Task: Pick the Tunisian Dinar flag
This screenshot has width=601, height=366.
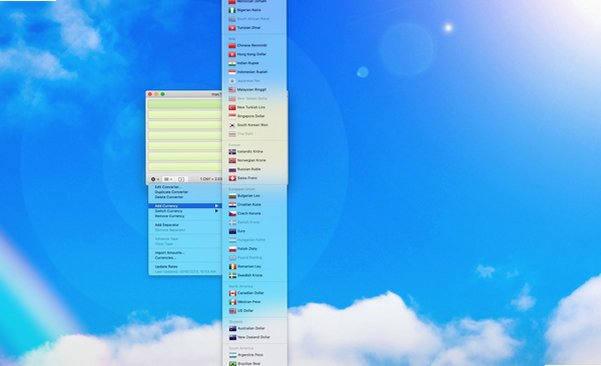Action: [232, 28]
